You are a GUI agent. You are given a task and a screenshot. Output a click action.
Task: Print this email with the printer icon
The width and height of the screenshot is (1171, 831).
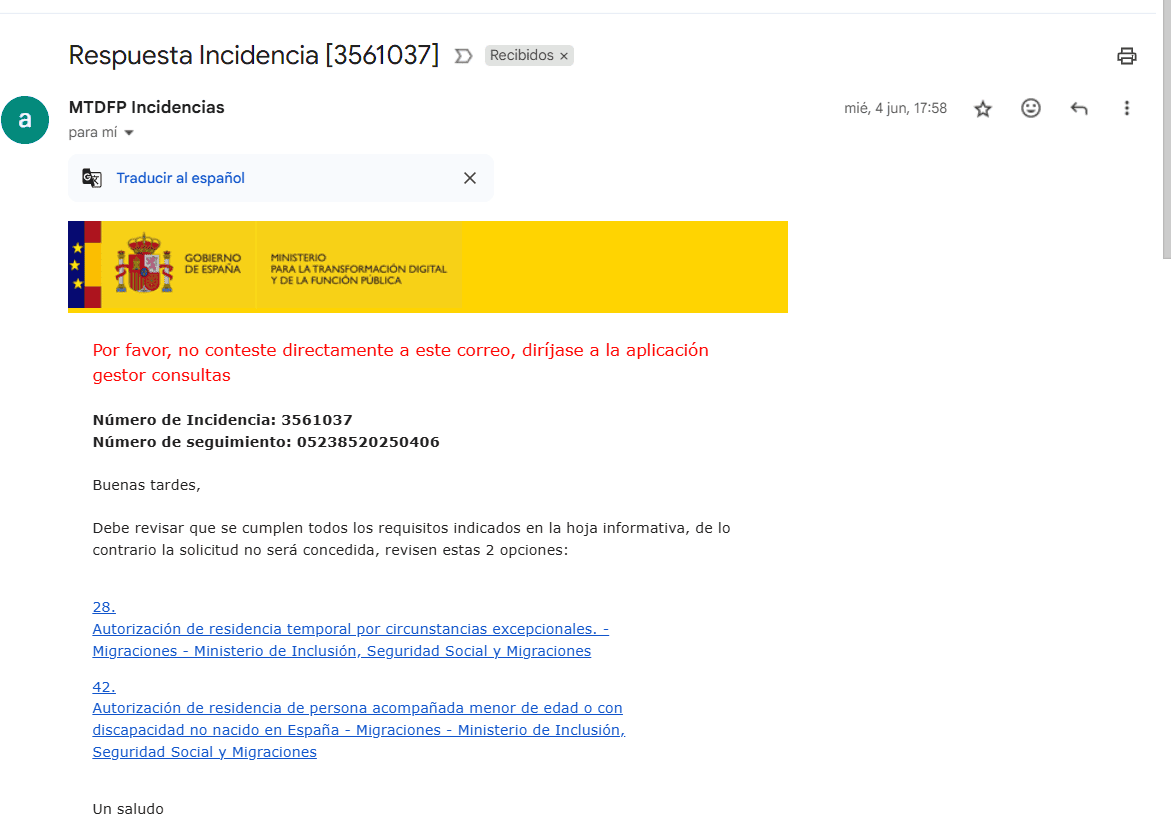(1127, 56)
